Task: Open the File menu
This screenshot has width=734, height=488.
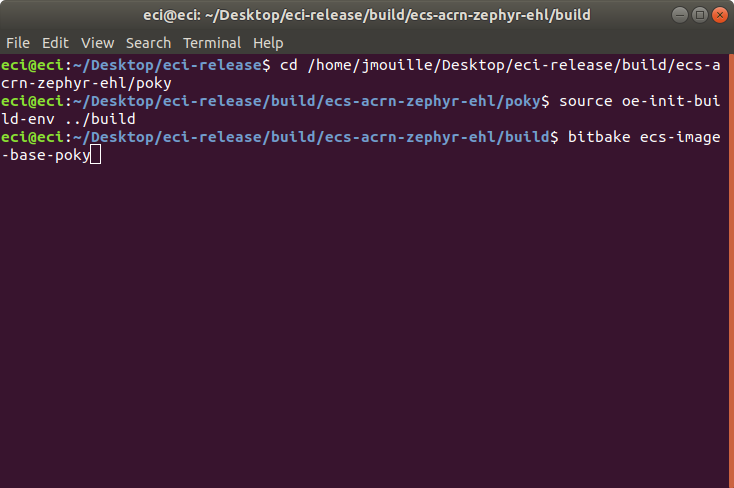Action: click(18, 43)
